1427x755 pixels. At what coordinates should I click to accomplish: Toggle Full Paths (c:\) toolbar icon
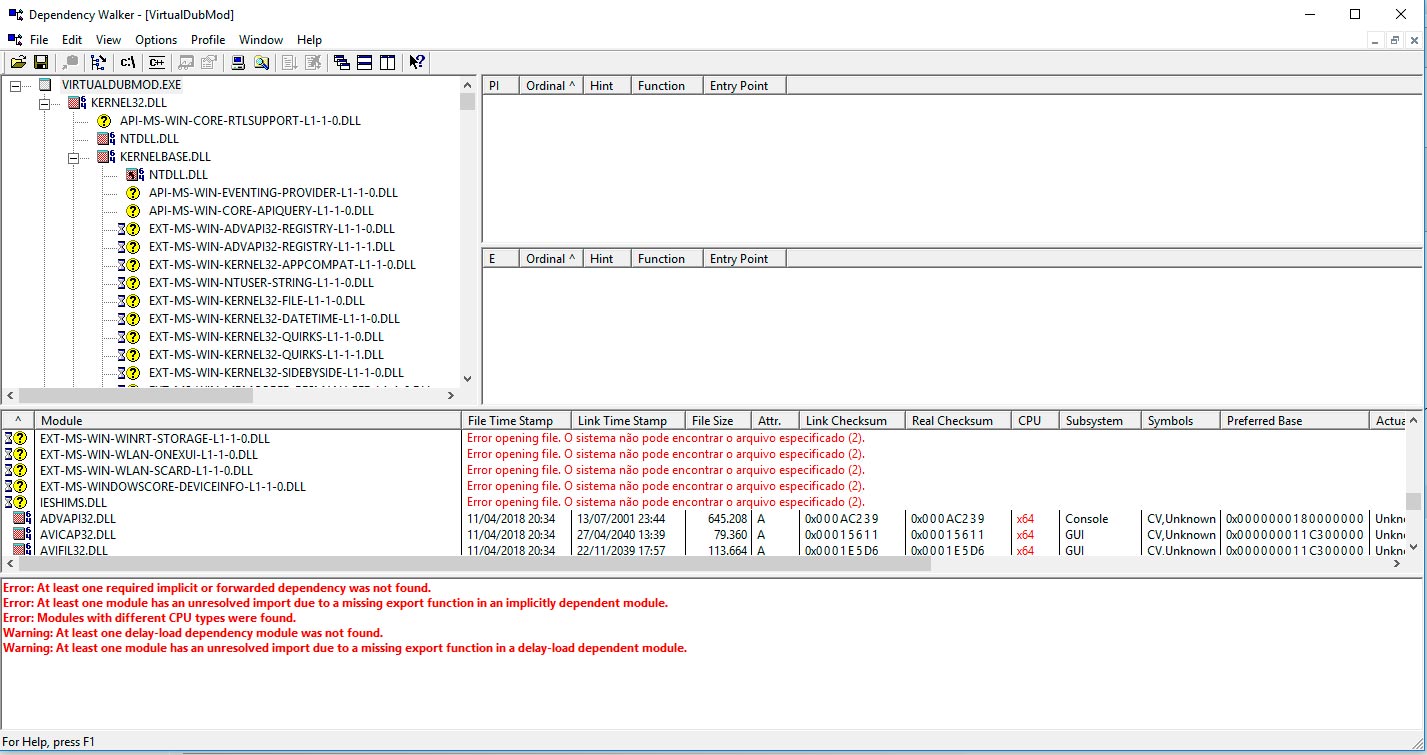[x=127, y=63]
